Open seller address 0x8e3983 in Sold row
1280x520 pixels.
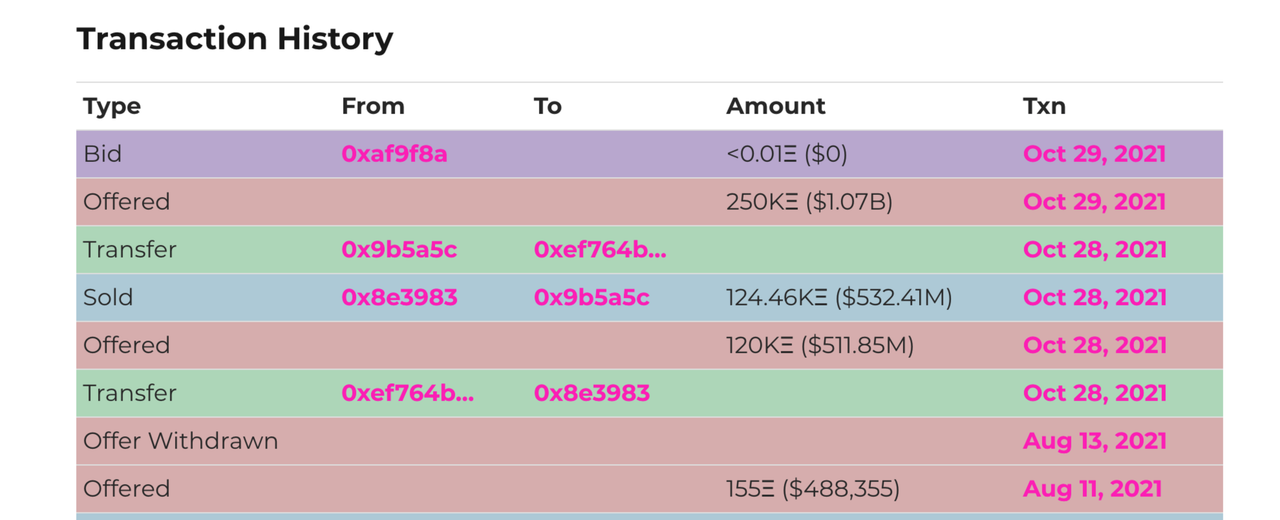coord(399,298)
